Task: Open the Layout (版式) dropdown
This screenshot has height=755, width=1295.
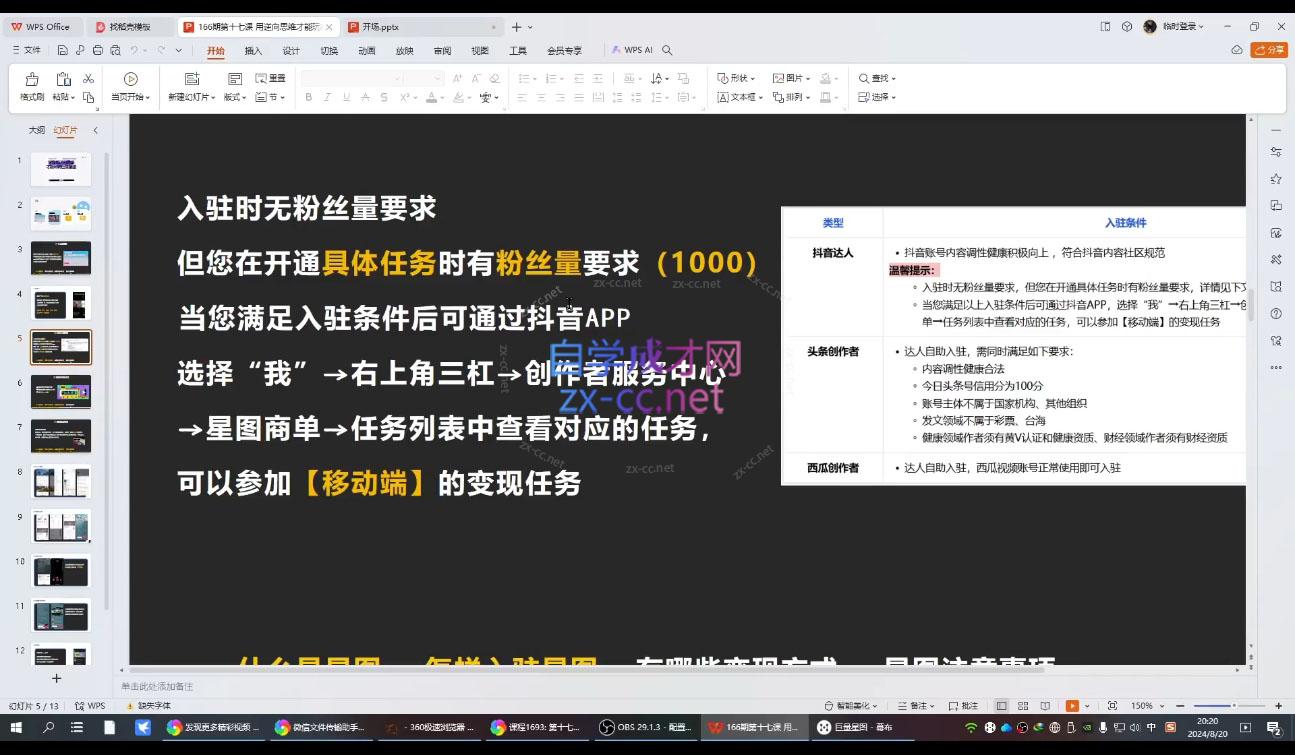Action: point(235,97)
